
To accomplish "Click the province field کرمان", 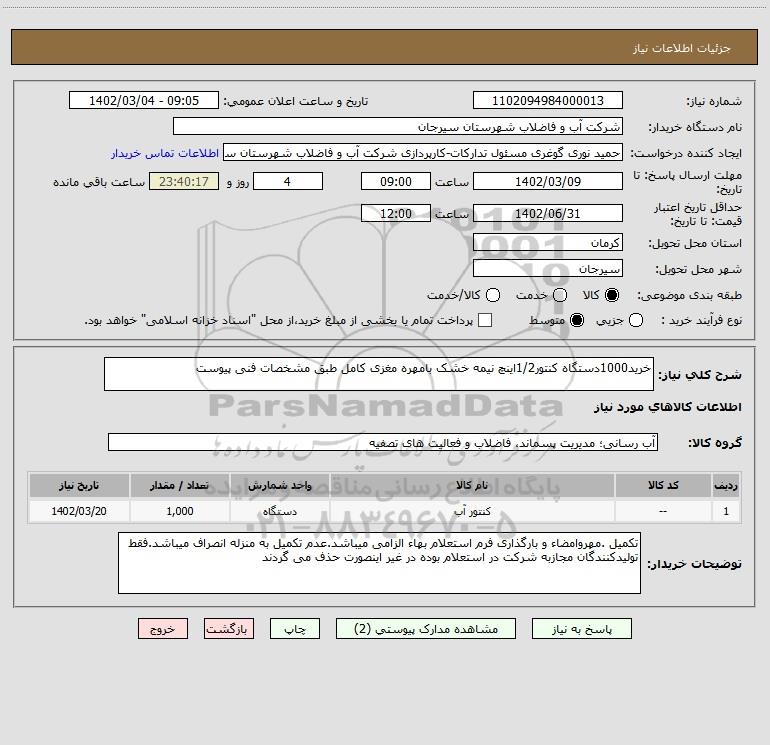I will coord(548,243).
